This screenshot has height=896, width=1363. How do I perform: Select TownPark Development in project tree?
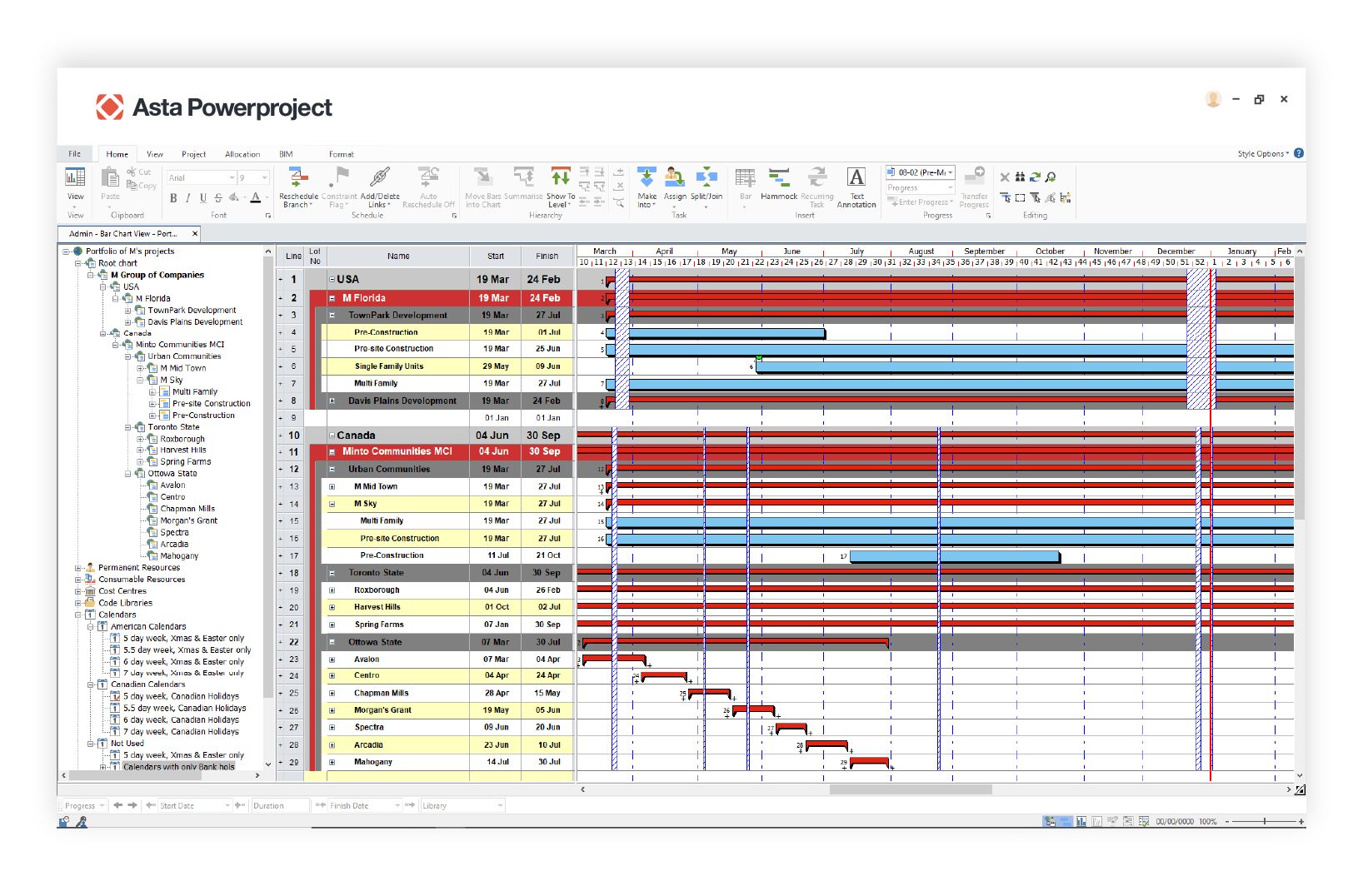coord(192,311)
